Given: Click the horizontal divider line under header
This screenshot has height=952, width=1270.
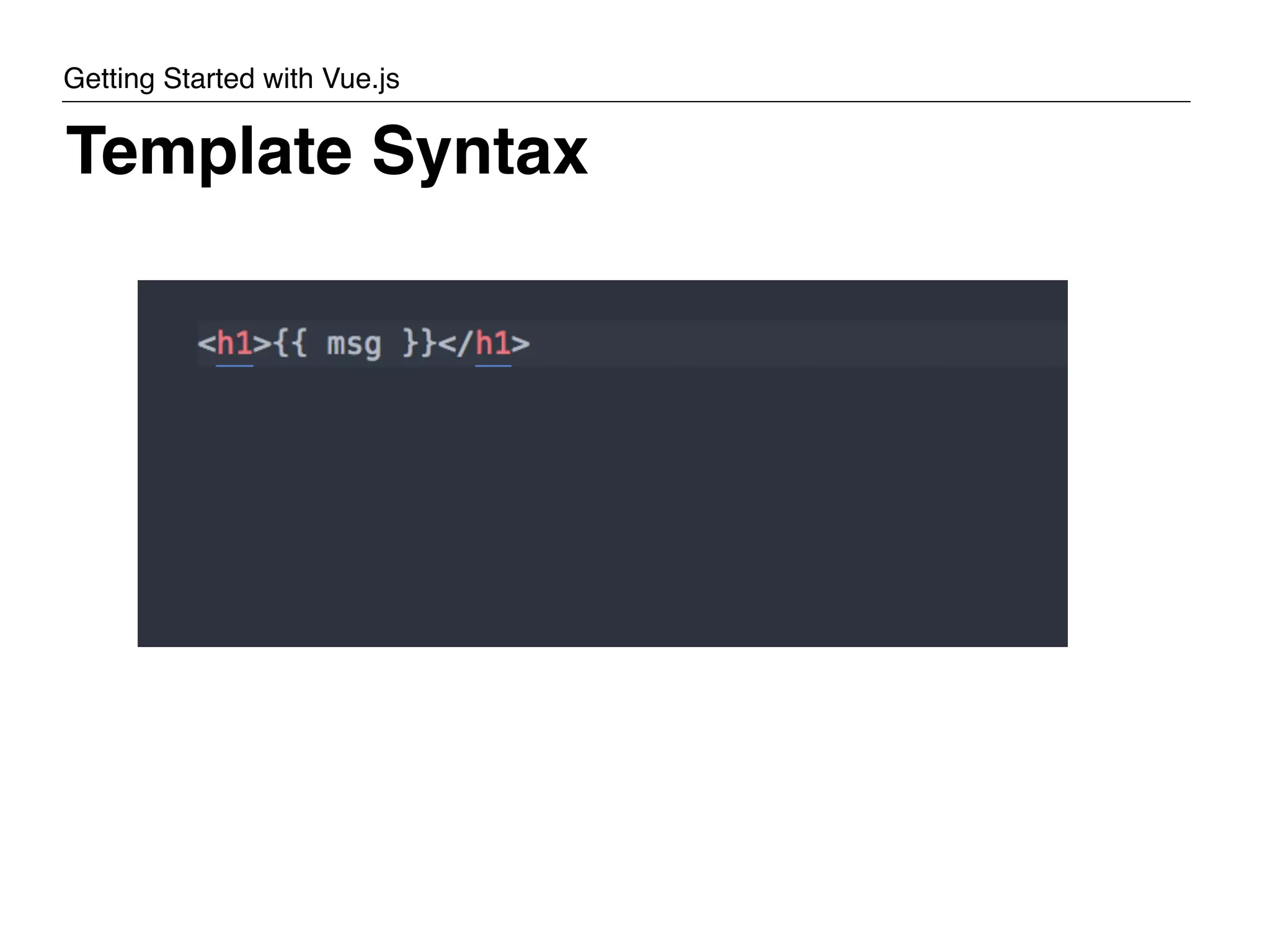Looking at the screenshot, I should click(626, 102).
